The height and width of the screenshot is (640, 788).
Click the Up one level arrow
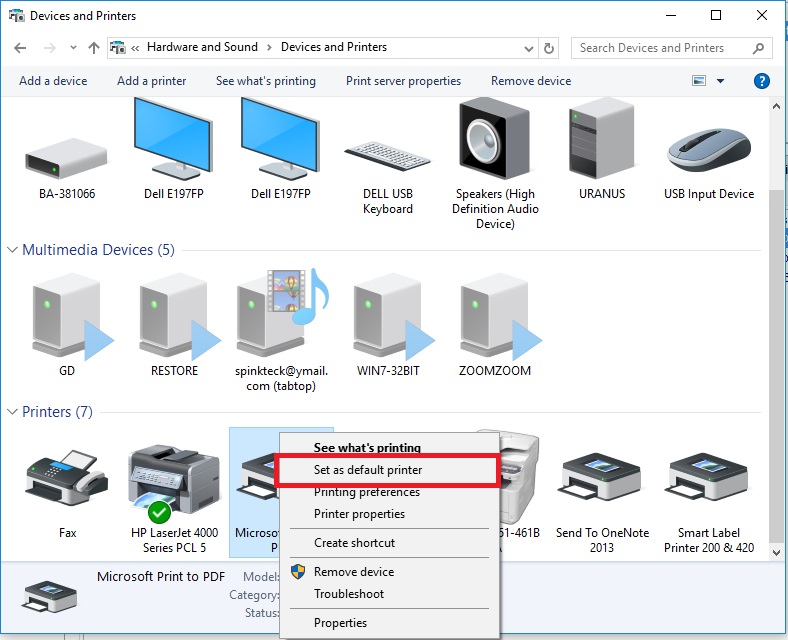94,48
